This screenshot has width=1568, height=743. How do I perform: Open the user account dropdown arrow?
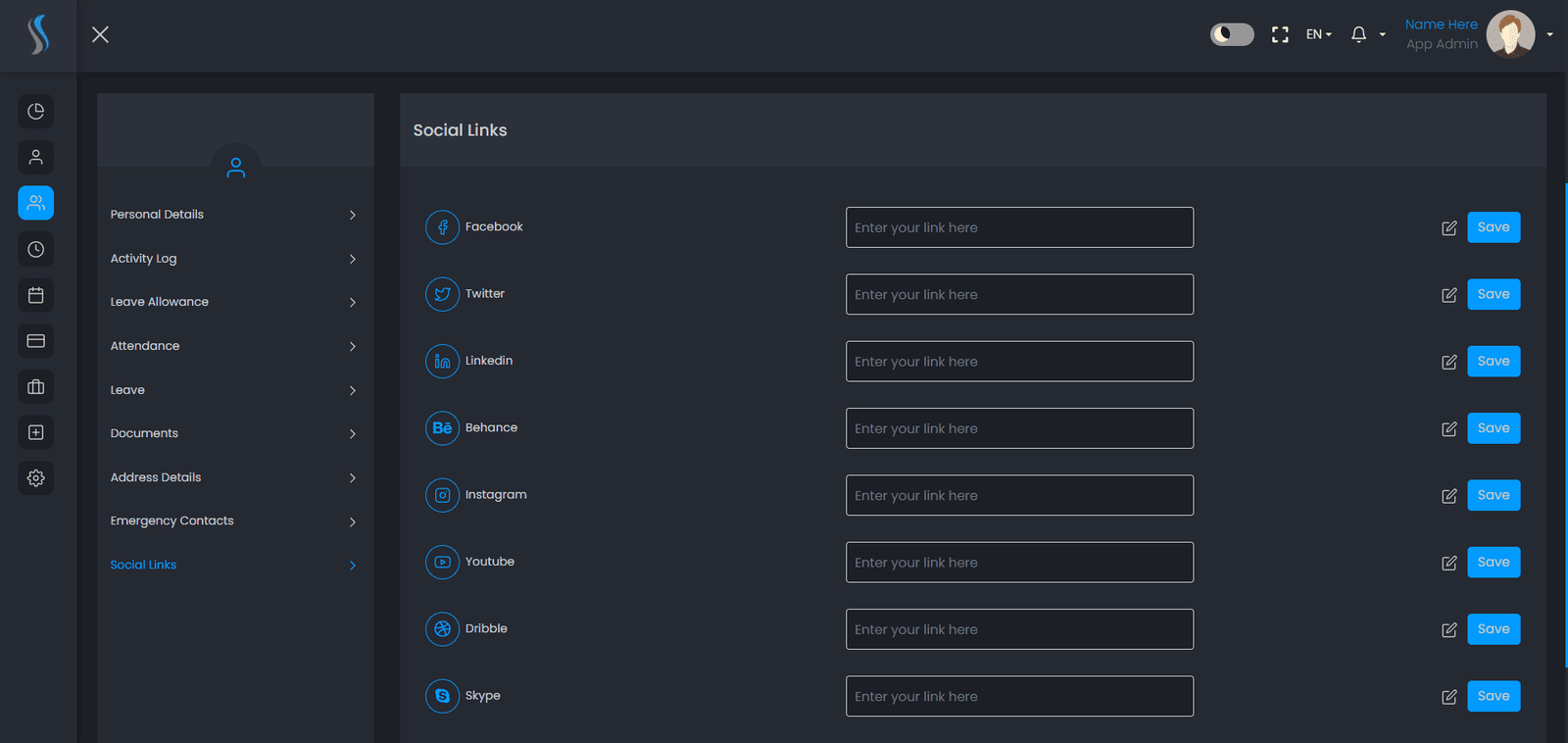click(1549, 34)
